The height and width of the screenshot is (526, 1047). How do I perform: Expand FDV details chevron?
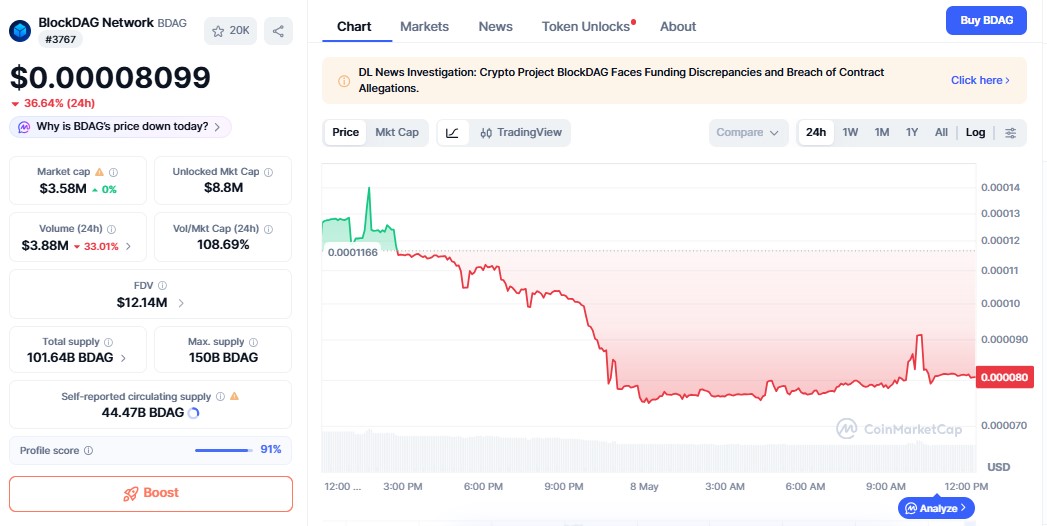(181, 303)
